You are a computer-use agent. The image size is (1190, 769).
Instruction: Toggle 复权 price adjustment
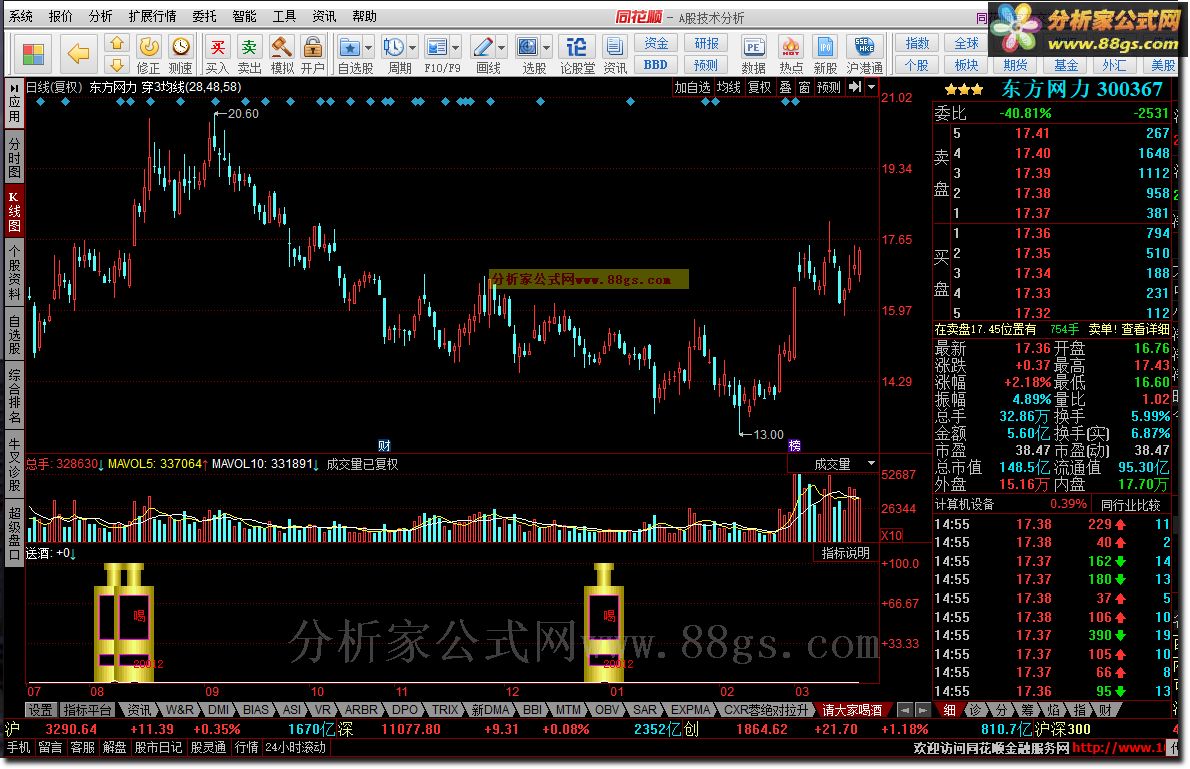[x=760, y=87]
